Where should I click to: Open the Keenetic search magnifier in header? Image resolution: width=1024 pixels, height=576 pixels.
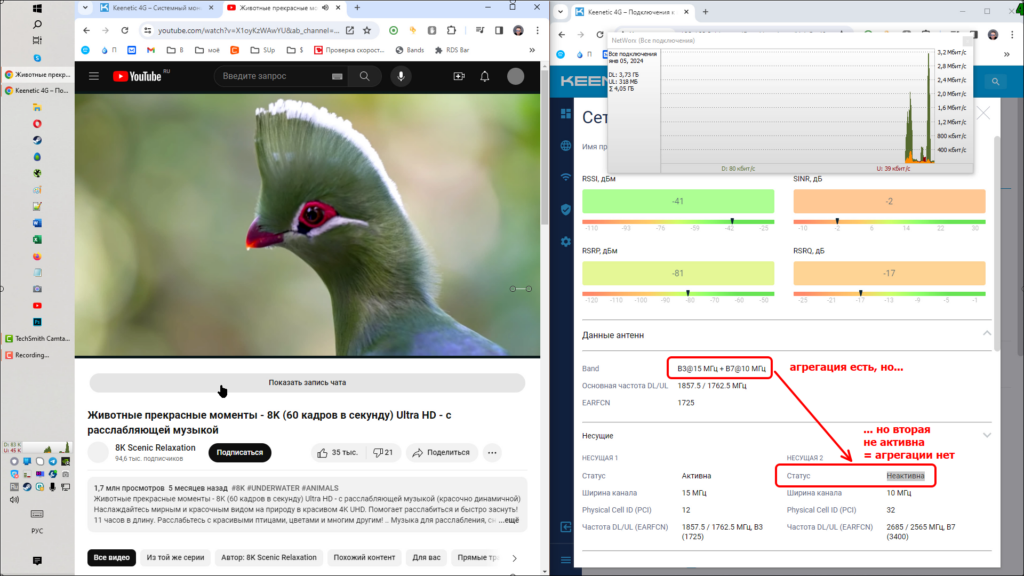pos(995,82)
